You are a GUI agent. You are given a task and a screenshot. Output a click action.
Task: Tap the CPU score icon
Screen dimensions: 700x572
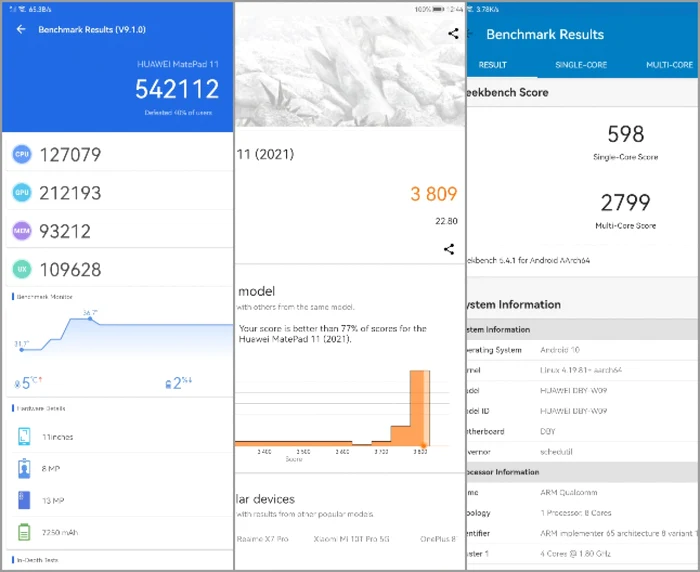coord(21,154)
